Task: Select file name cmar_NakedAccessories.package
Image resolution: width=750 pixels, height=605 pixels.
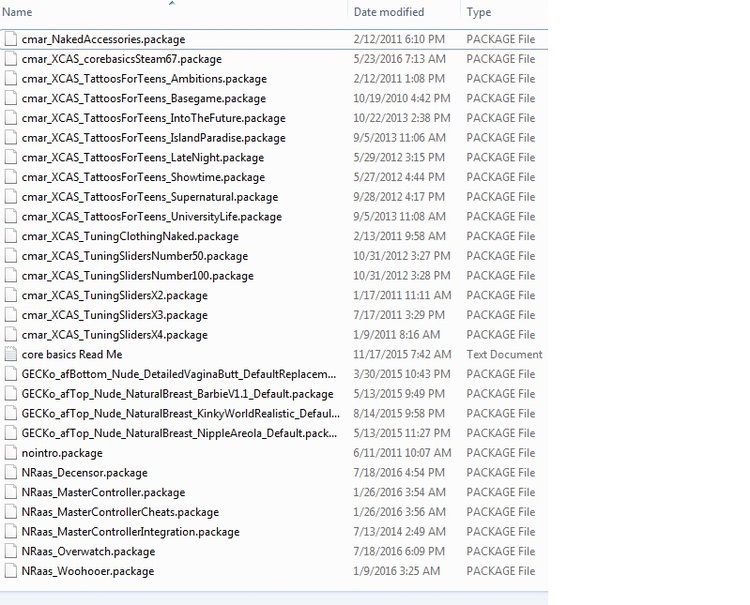Action: (x=103, y=39)
